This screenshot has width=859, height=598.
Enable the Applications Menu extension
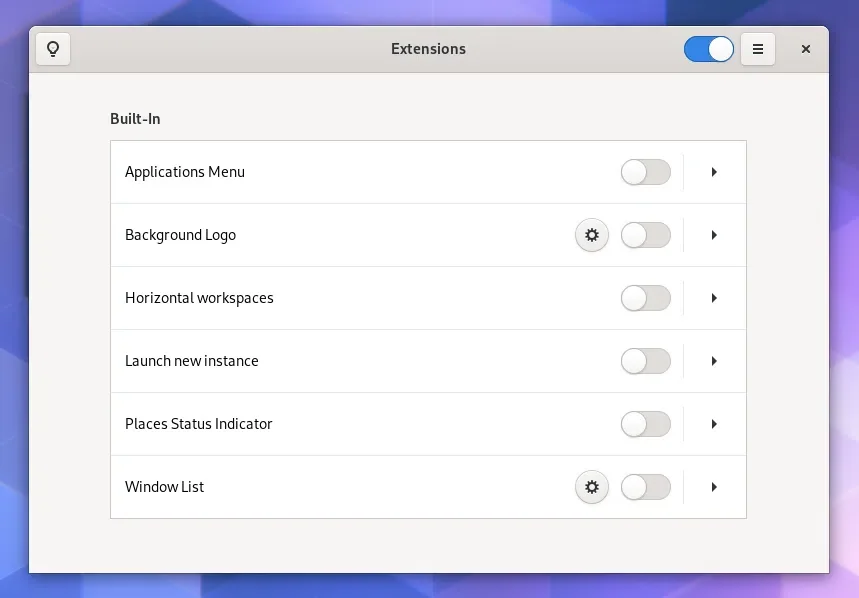(646, 172)
